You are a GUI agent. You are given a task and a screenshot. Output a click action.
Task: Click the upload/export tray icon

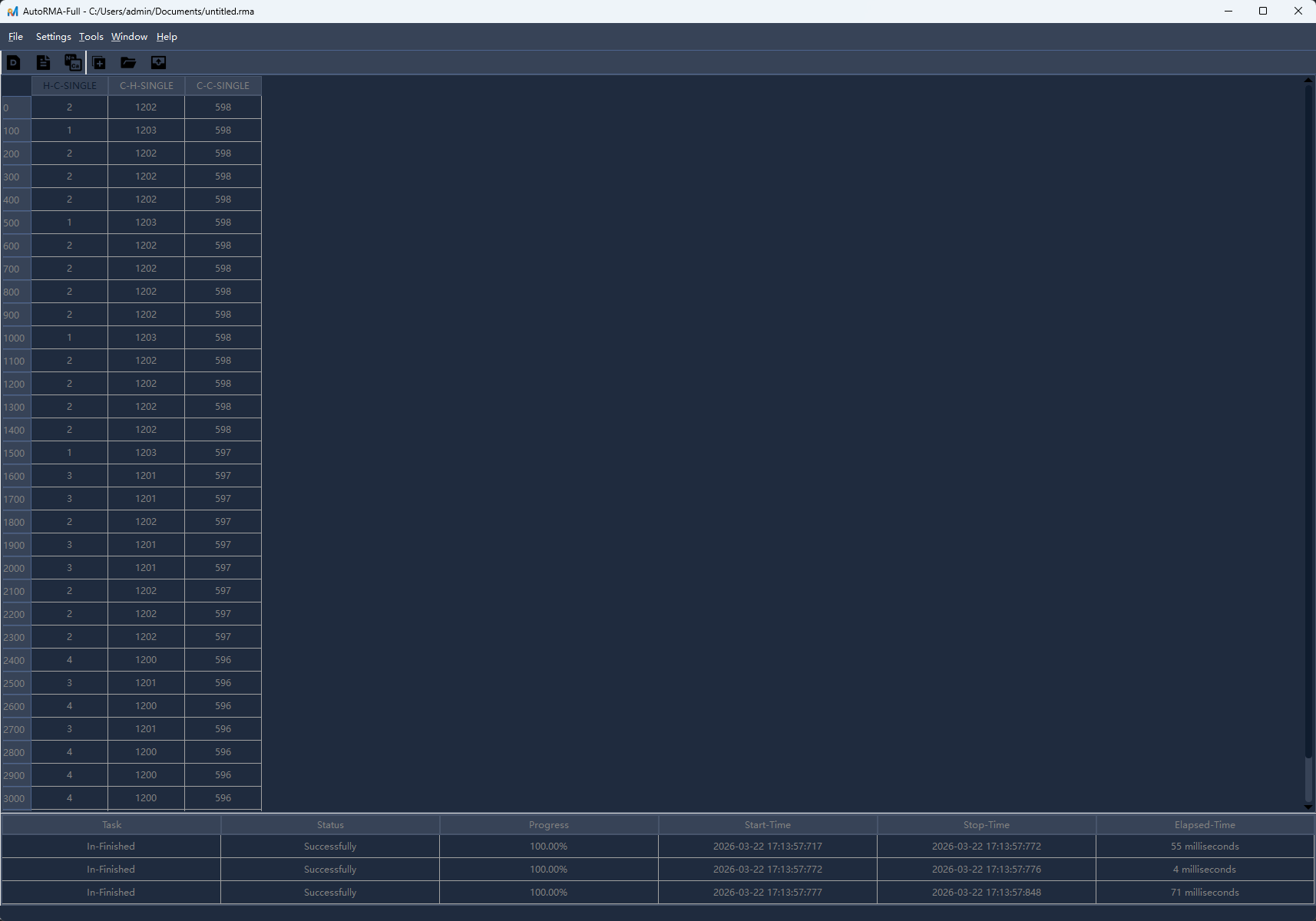tap(158, 63)
